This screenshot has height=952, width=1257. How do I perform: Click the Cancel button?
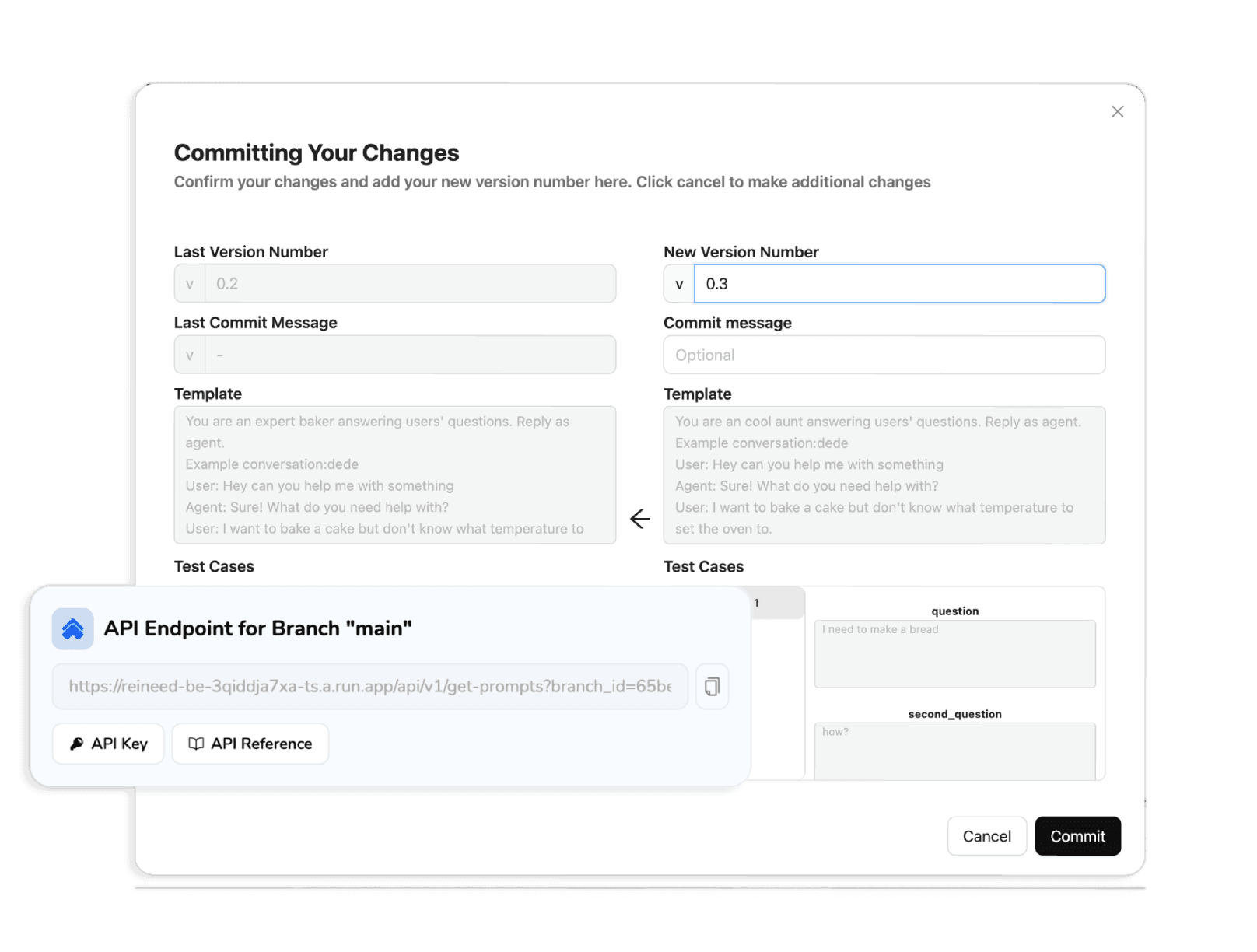[x=986, y=836]
